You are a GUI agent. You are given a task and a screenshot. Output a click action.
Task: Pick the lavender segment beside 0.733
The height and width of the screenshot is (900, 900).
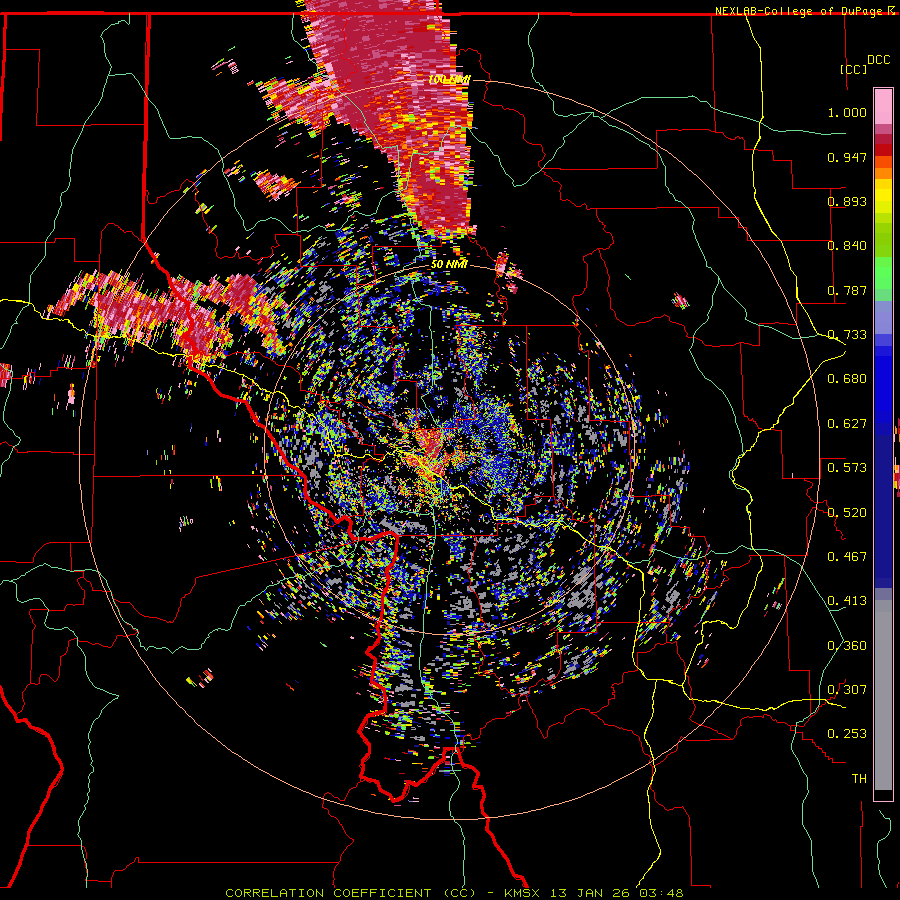pos(883,317)
